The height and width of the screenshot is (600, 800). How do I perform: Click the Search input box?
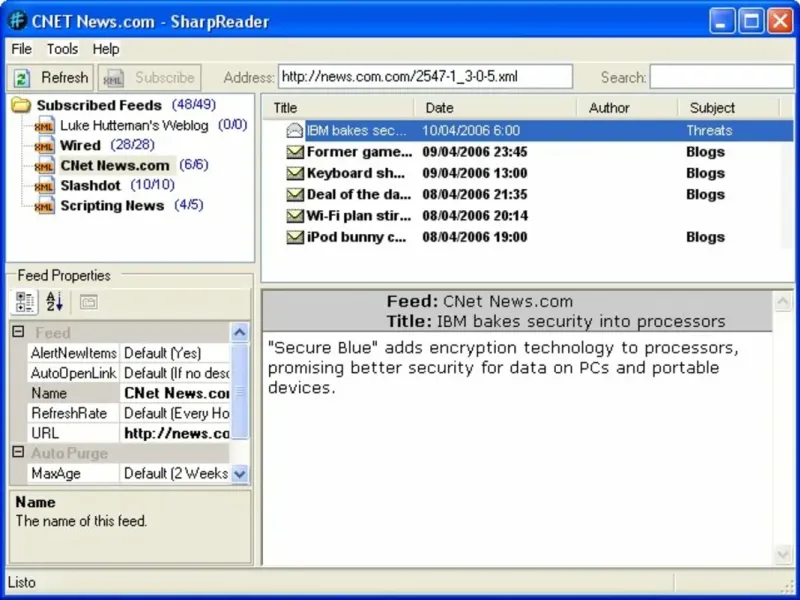(721, 77)
